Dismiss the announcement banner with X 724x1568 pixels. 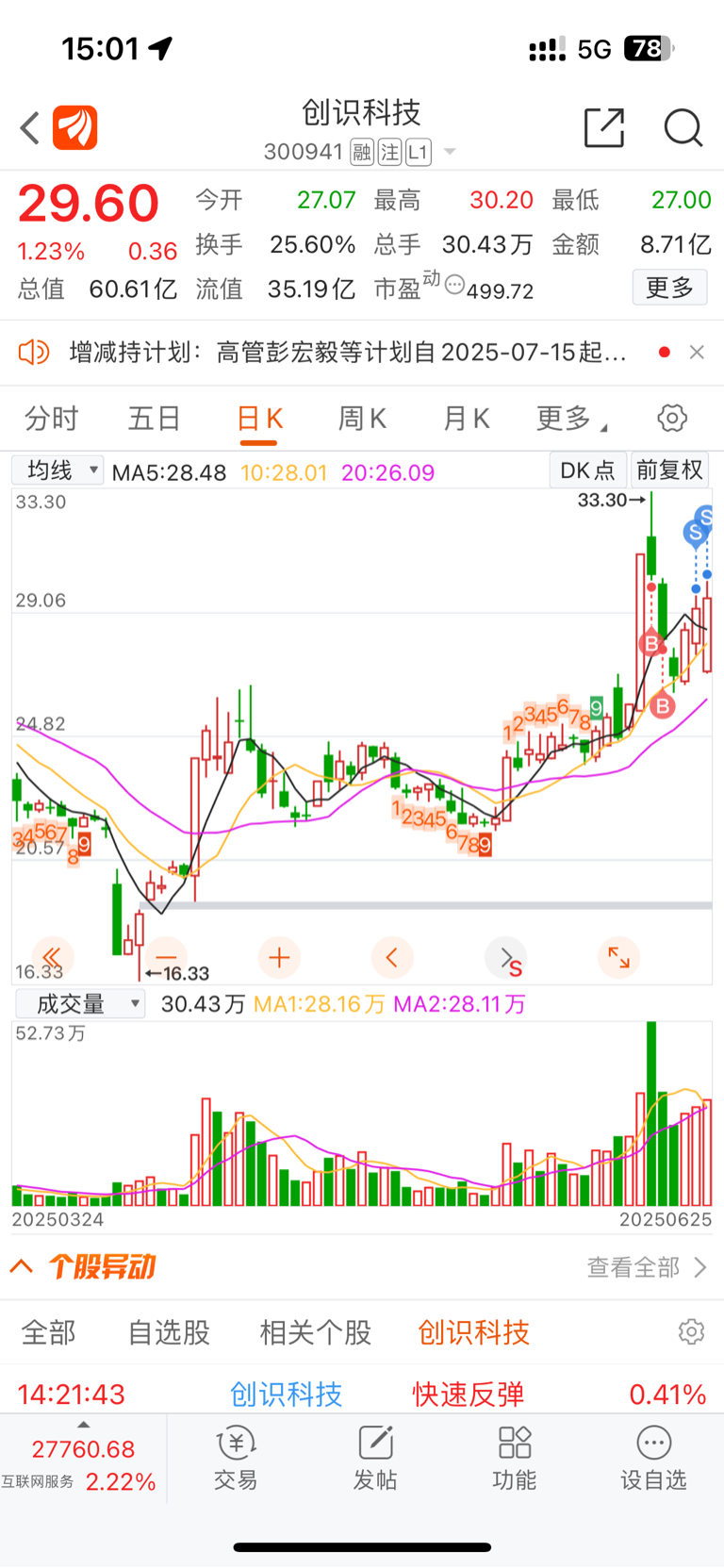click(697, 352)
